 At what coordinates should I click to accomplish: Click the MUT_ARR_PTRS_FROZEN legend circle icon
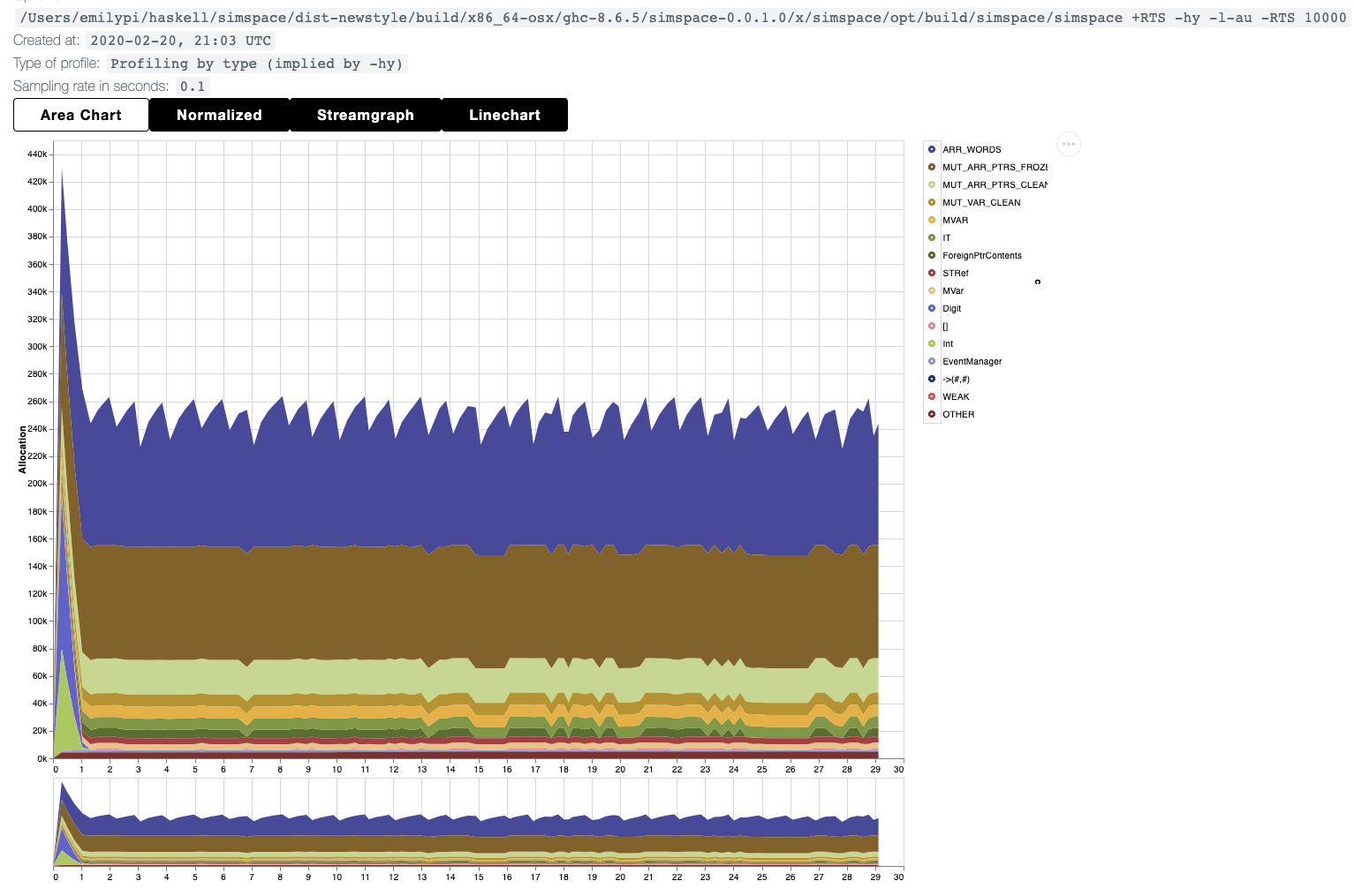(x=932, y=167)
